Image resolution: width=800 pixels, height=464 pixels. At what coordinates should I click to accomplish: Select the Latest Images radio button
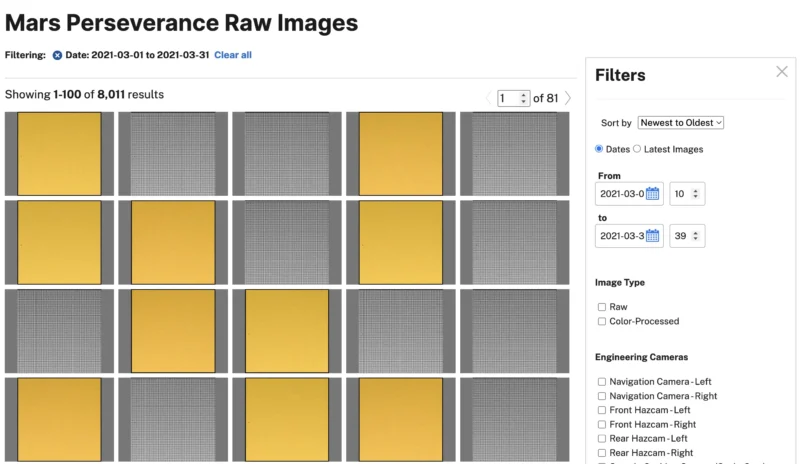click(637, 149)
